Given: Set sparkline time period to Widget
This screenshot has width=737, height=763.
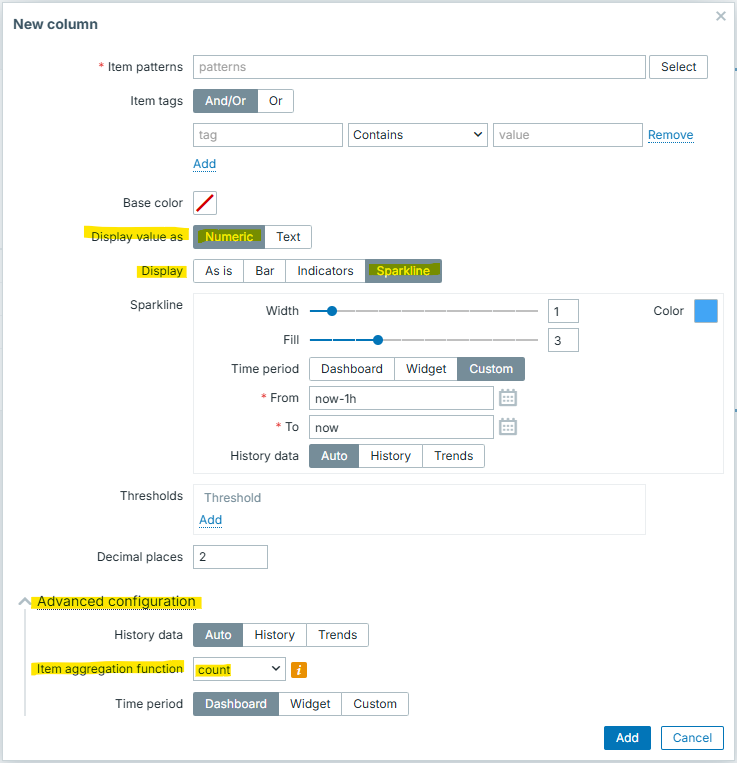Looking at the screenshot, I should point(426,369).
